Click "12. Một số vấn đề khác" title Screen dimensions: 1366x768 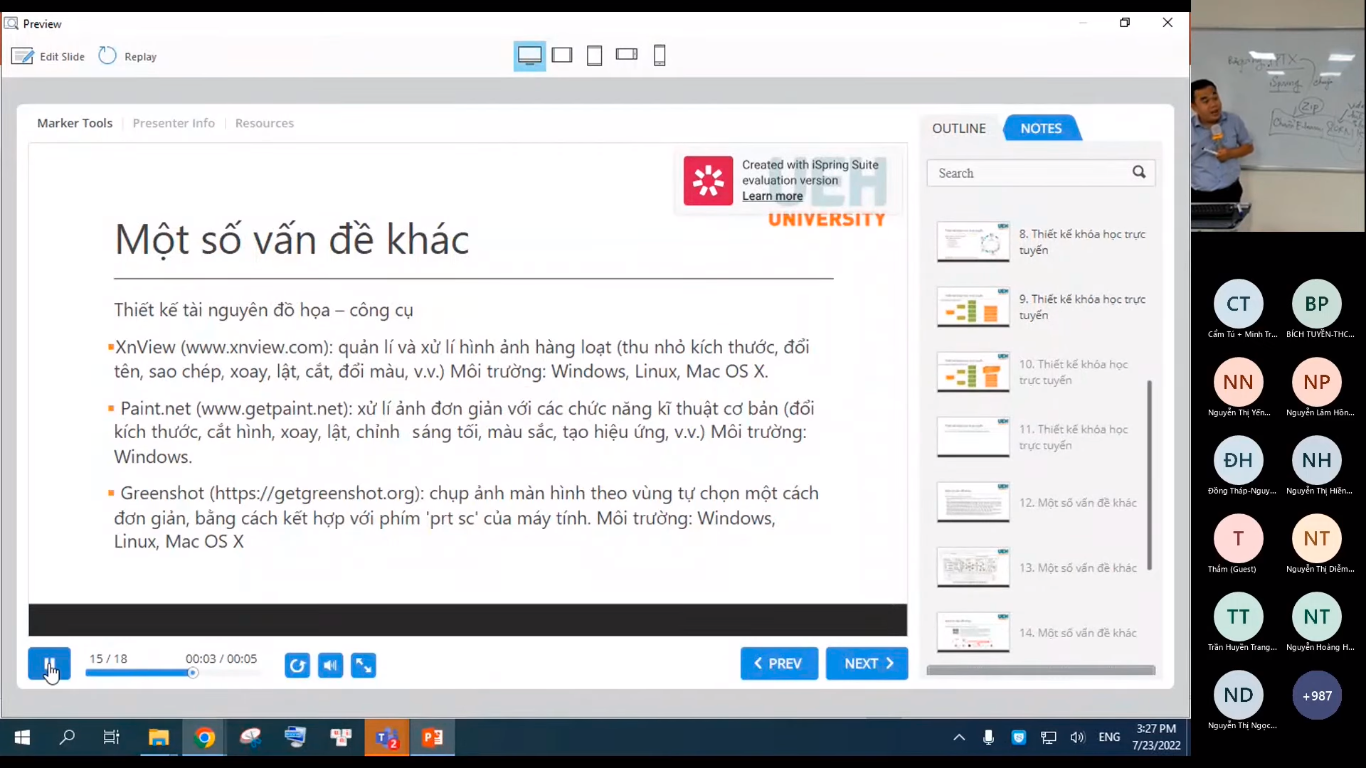click(x=1078, y=503)
